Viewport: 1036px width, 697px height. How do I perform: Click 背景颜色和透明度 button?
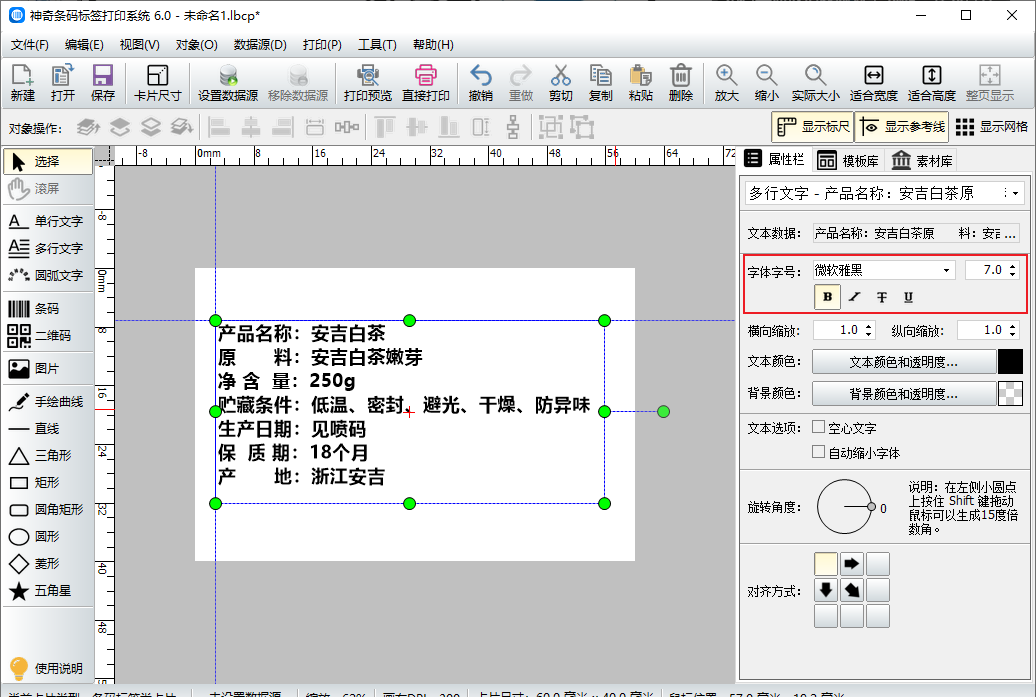tap(903, 394)
